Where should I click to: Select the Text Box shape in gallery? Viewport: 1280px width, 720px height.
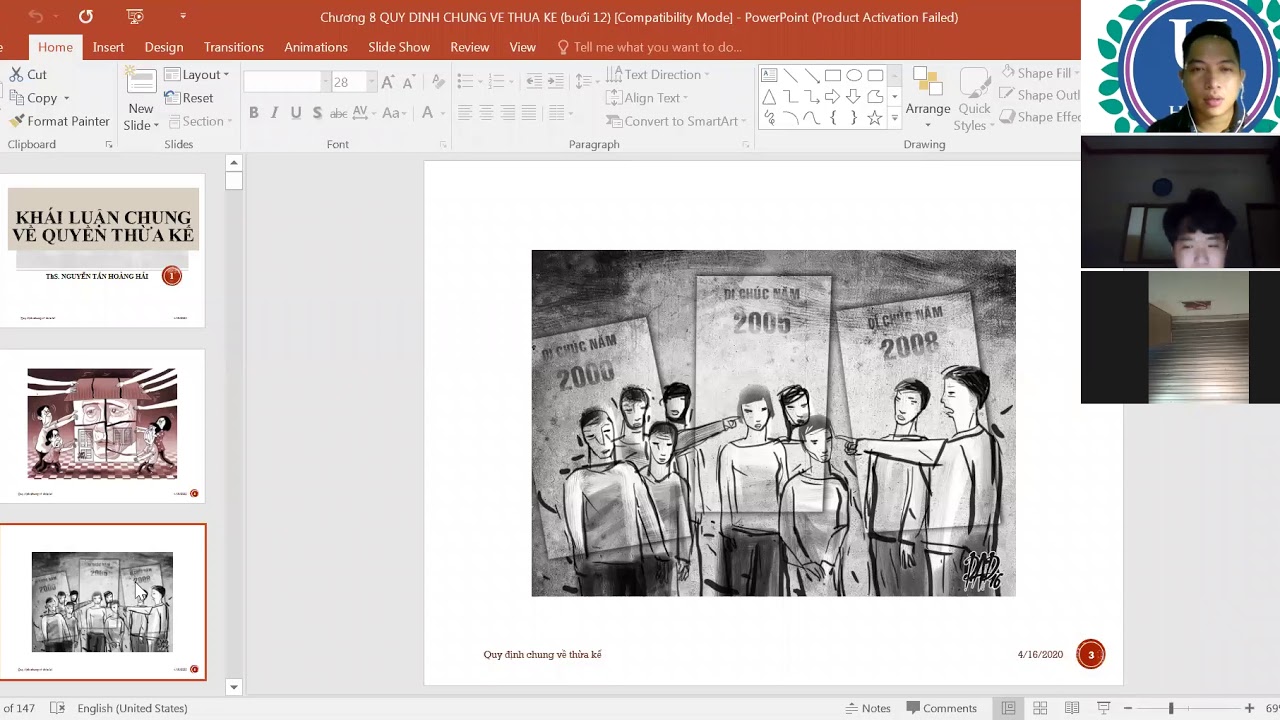pos(769,75)
